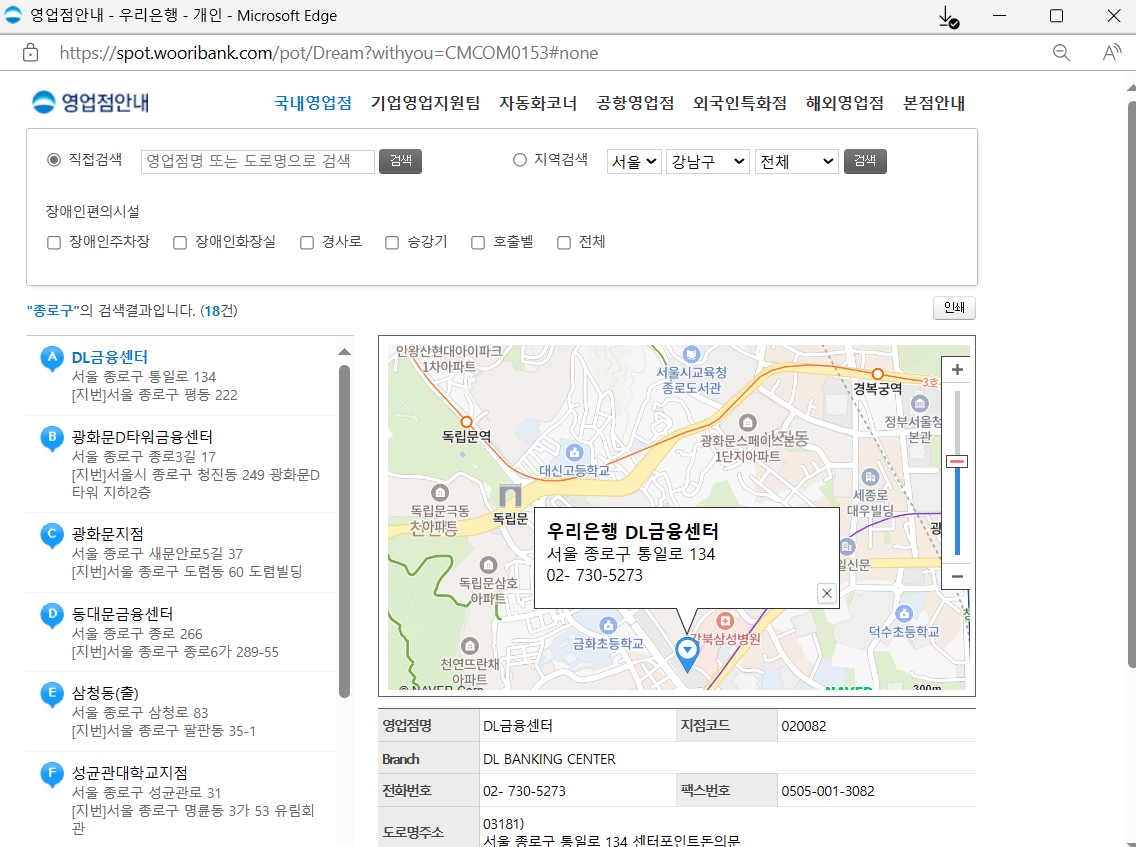Click 검색 button next to direct search box

tap(401, 161)
